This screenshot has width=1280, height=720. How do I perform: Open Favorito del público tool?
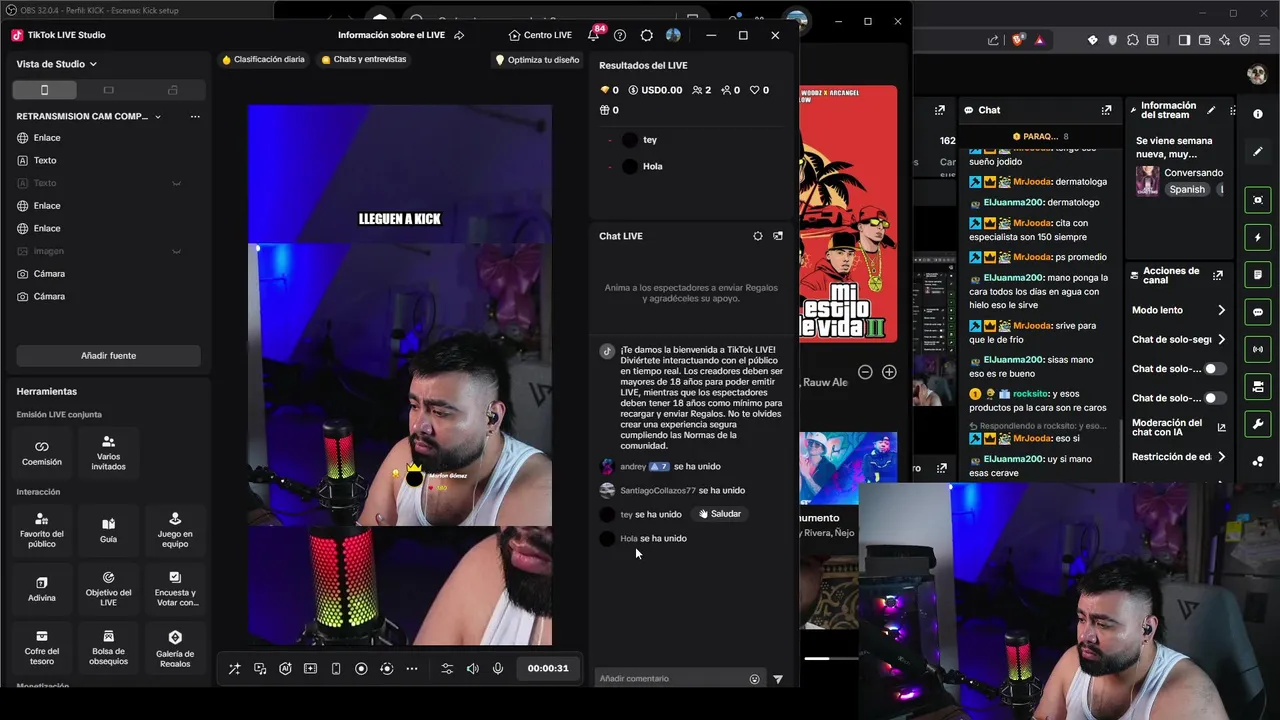click(x=42, y=531)
